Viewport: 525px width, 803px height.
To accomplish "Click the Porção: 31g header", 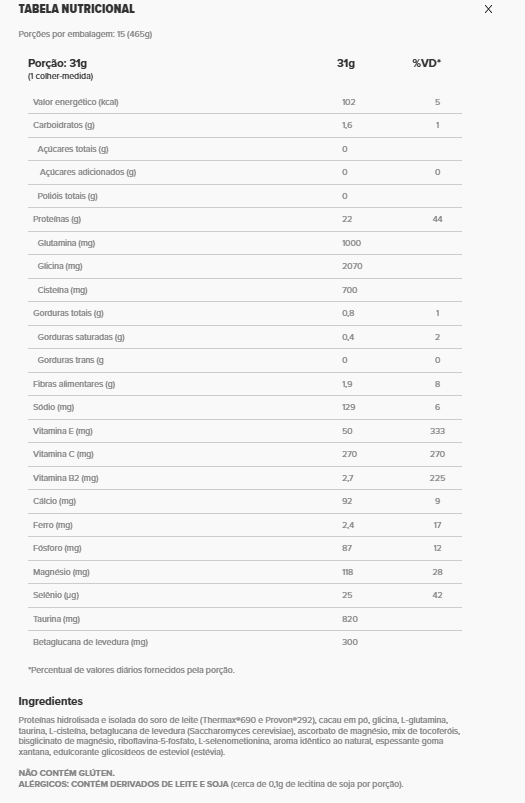I will 57,64.
